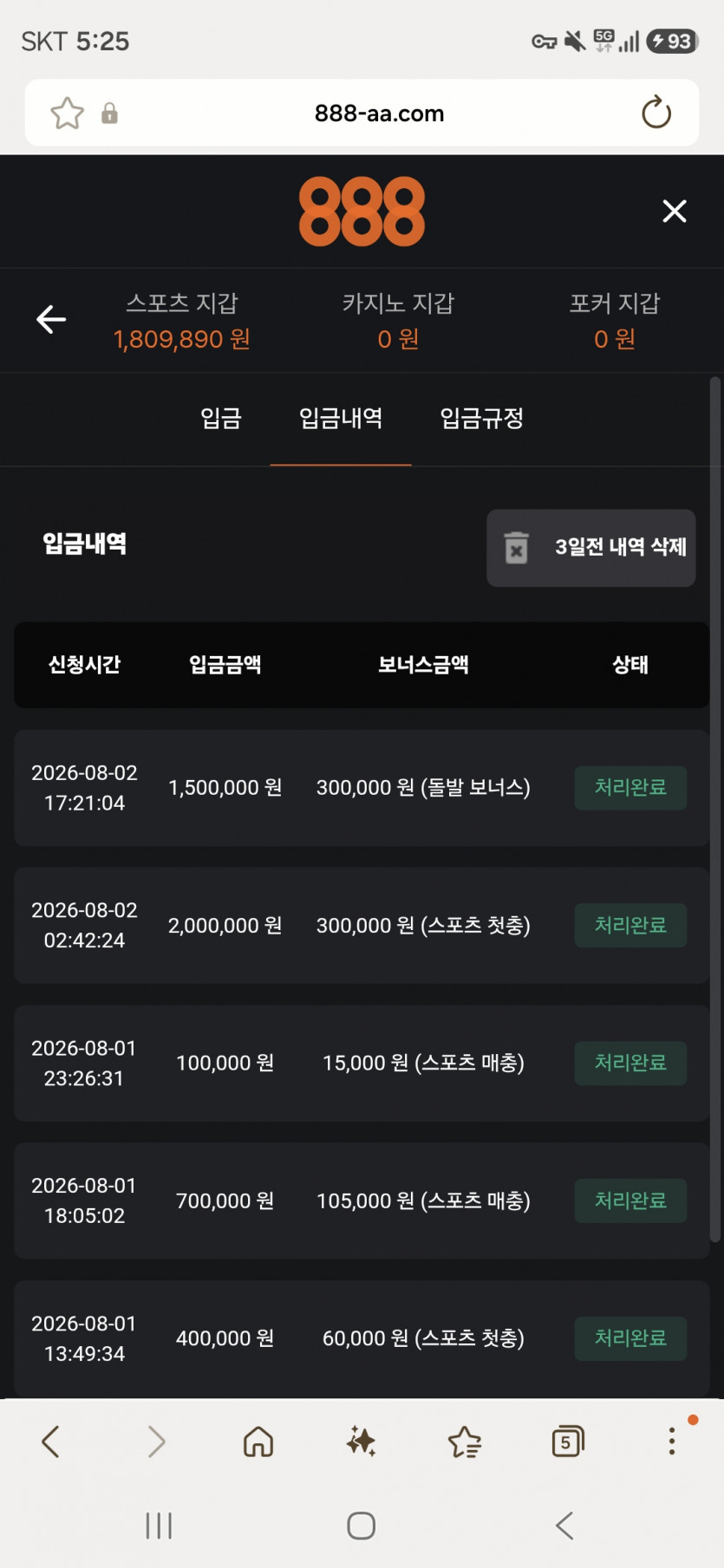Open saved bookmarks list icon
The image size is (724, 1568).
coord(464,1442)
